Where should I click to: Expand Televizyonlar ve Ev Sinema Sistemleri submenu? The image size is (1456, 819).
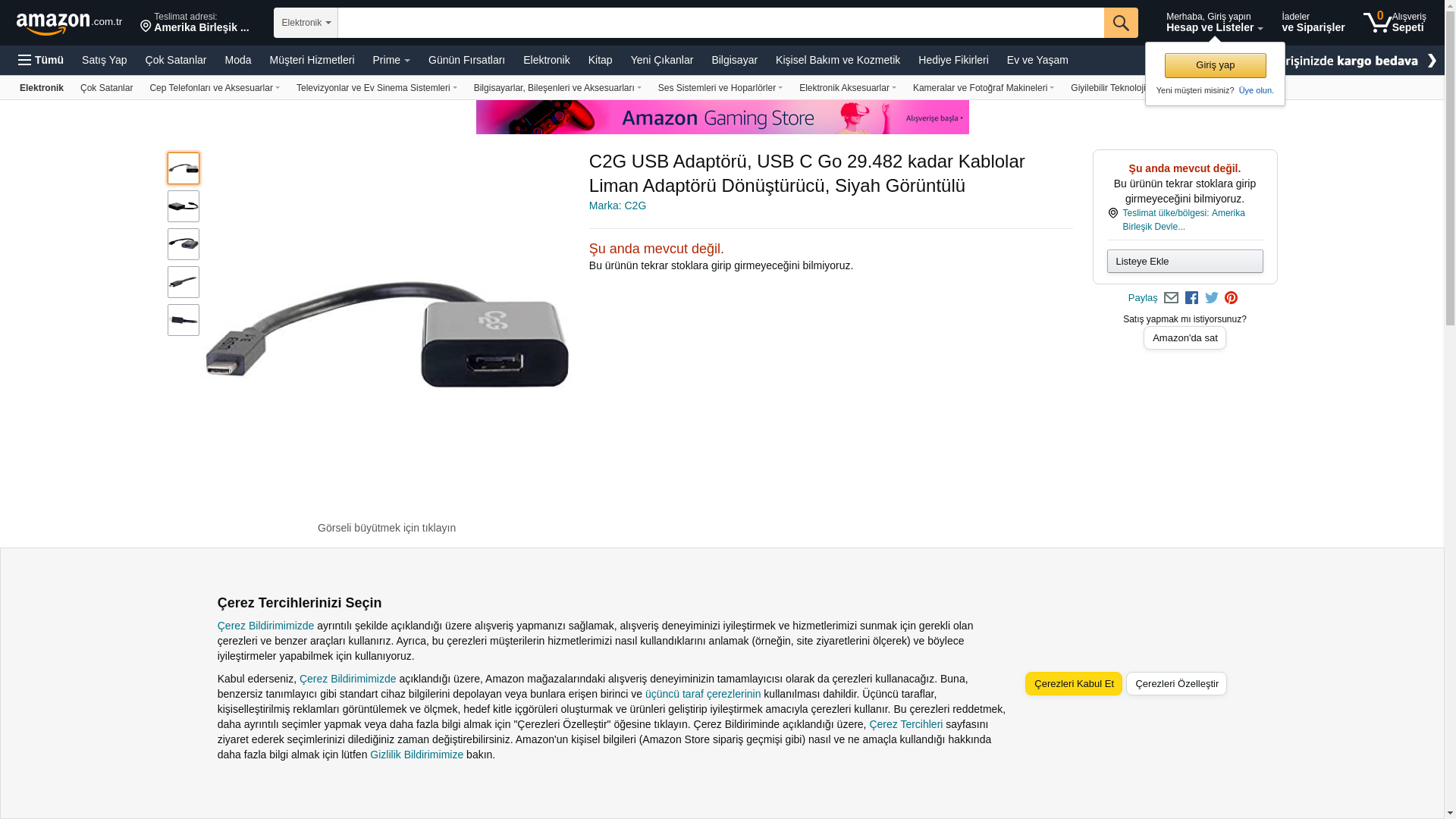(x=377, y=88)
